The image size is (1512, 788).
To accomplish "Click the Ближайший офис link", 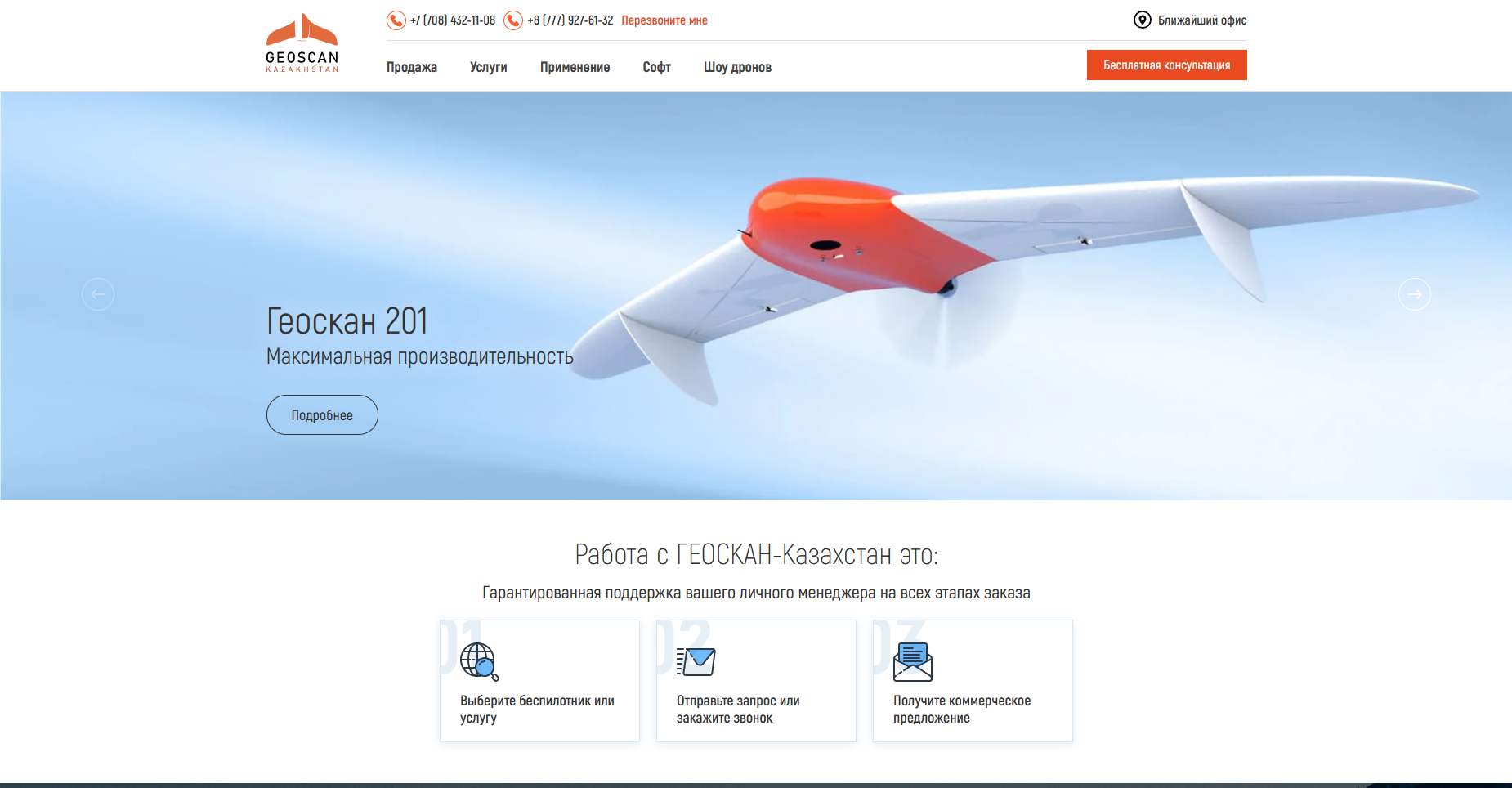I will (x=1202, y=20).
